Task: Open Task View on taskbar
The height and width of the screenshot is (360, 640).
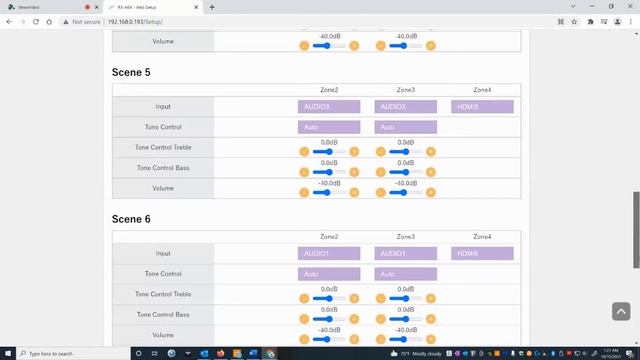Action: (x=155, y=353)
